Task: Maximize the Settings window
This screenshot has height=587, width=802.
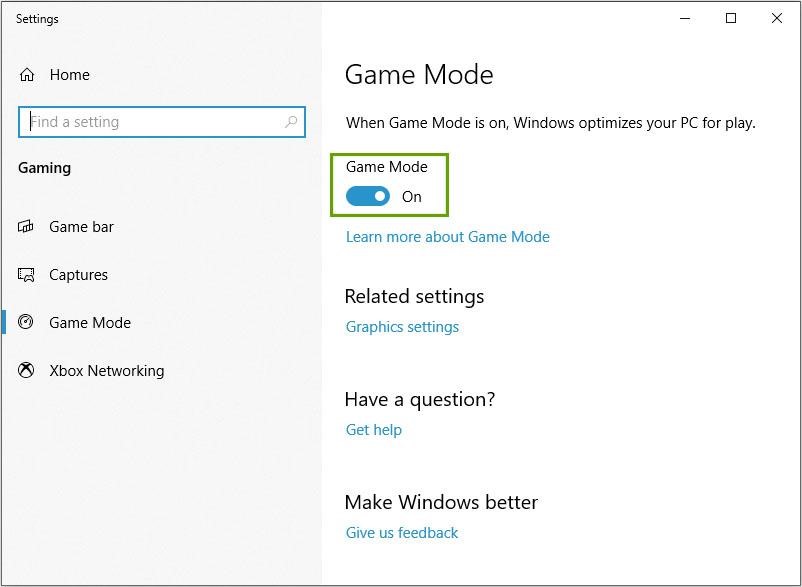Action: pyautogui.click(x=731, y=18)
